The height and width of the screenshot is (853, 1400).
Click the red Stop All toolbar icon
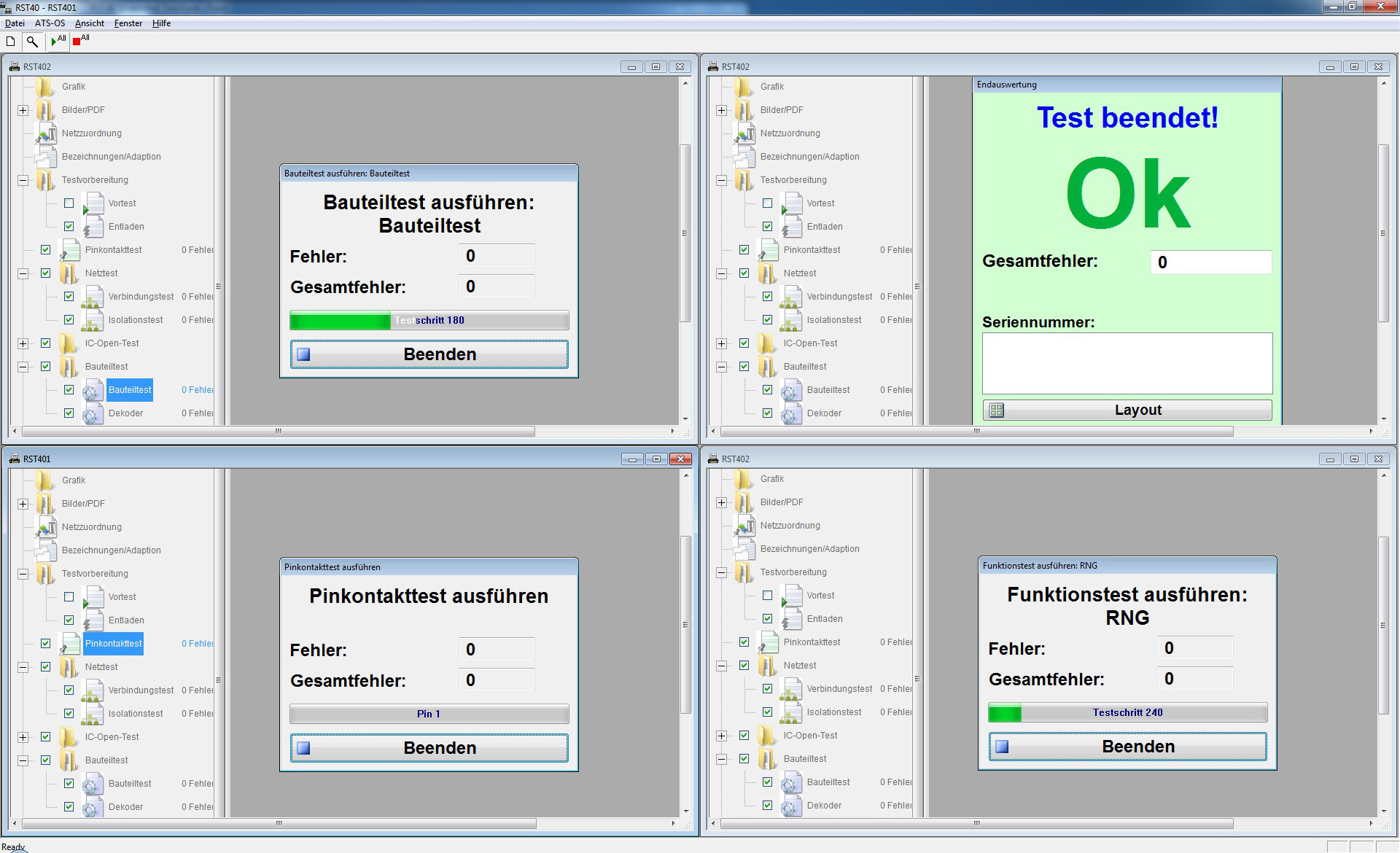click(81, 41)
